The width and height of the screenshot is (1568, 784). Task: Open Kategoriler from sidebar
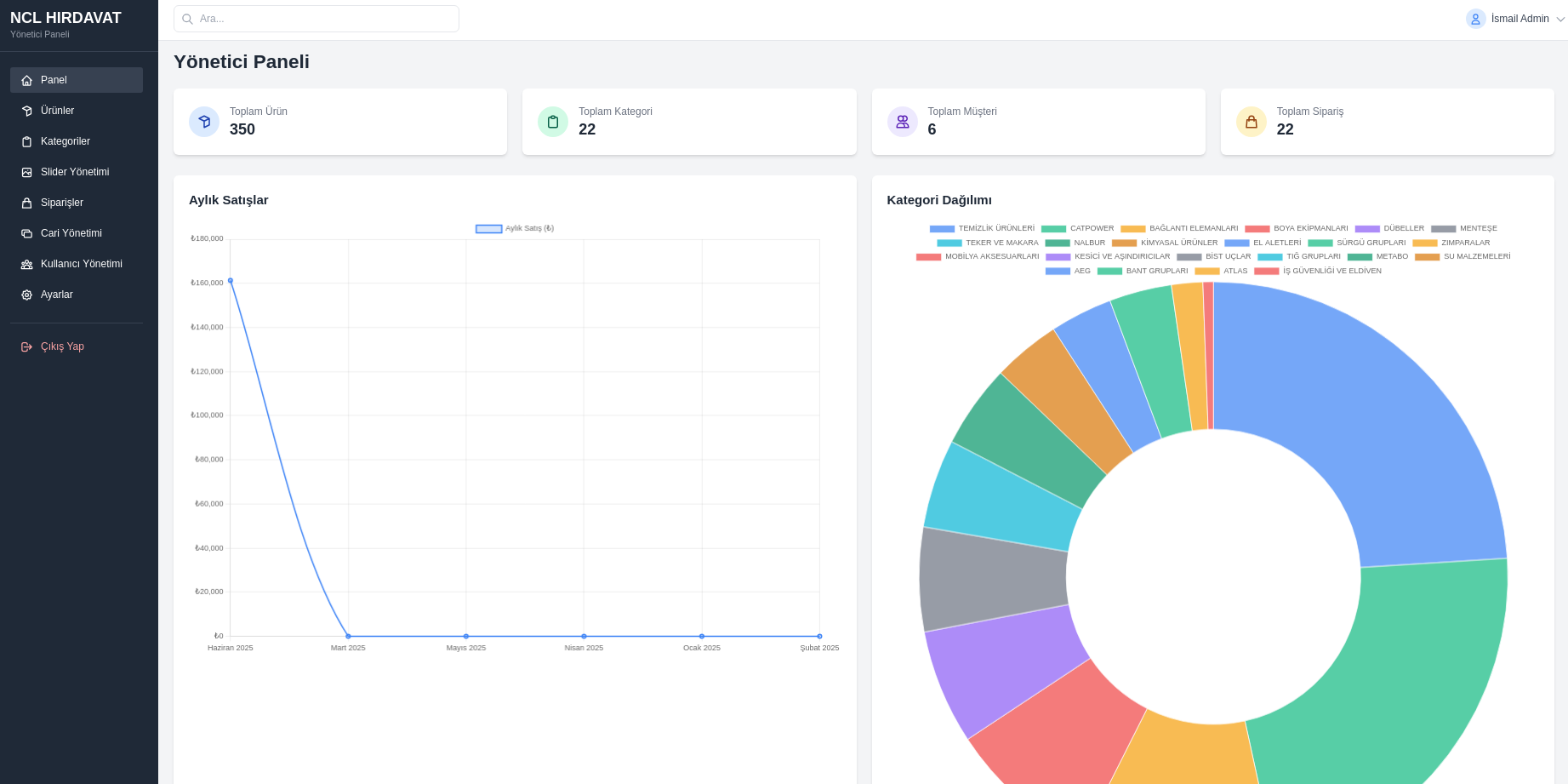(77, 141)
